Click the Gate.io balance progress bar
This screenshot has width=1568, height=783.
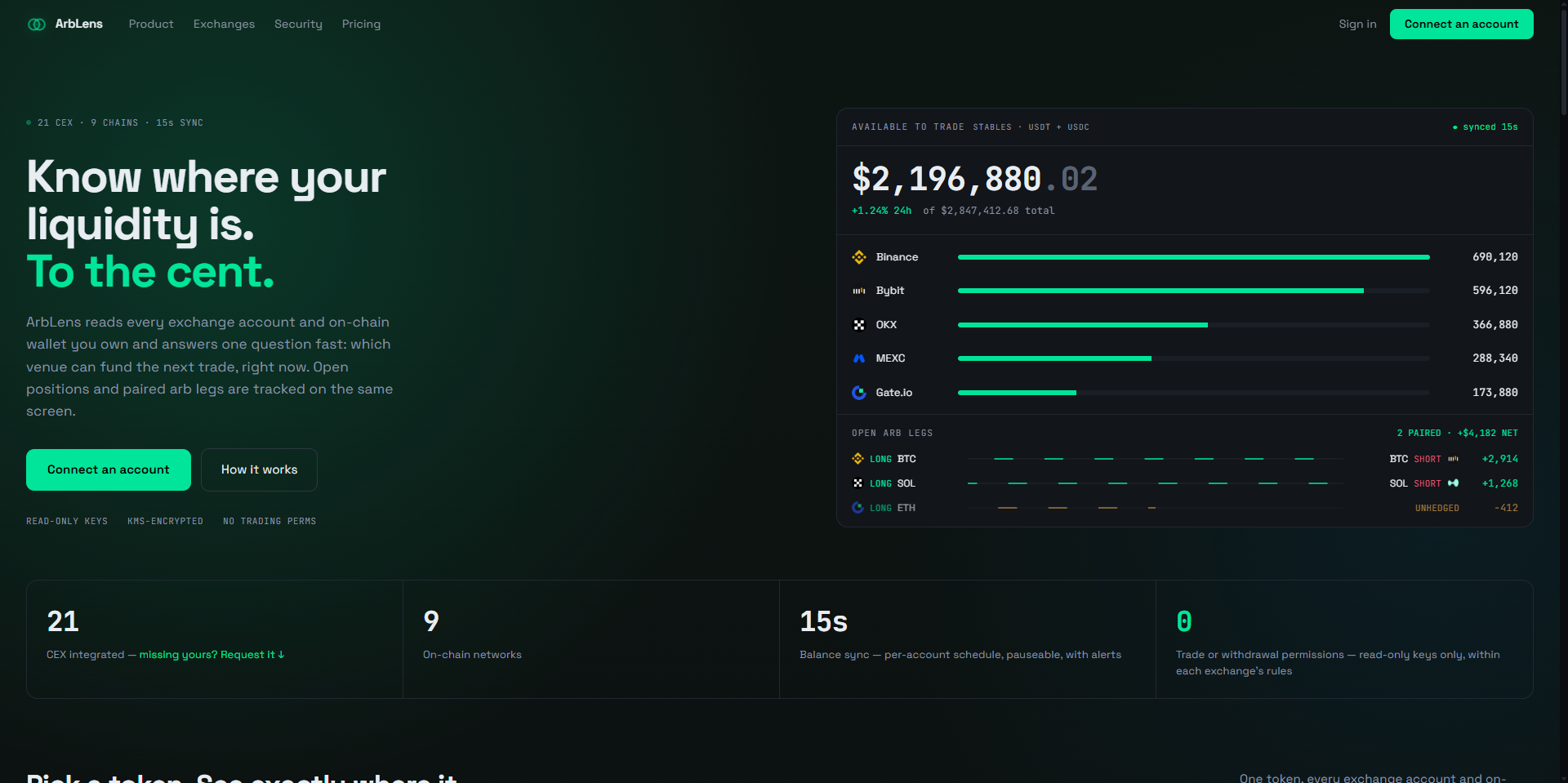[1194, 393]
